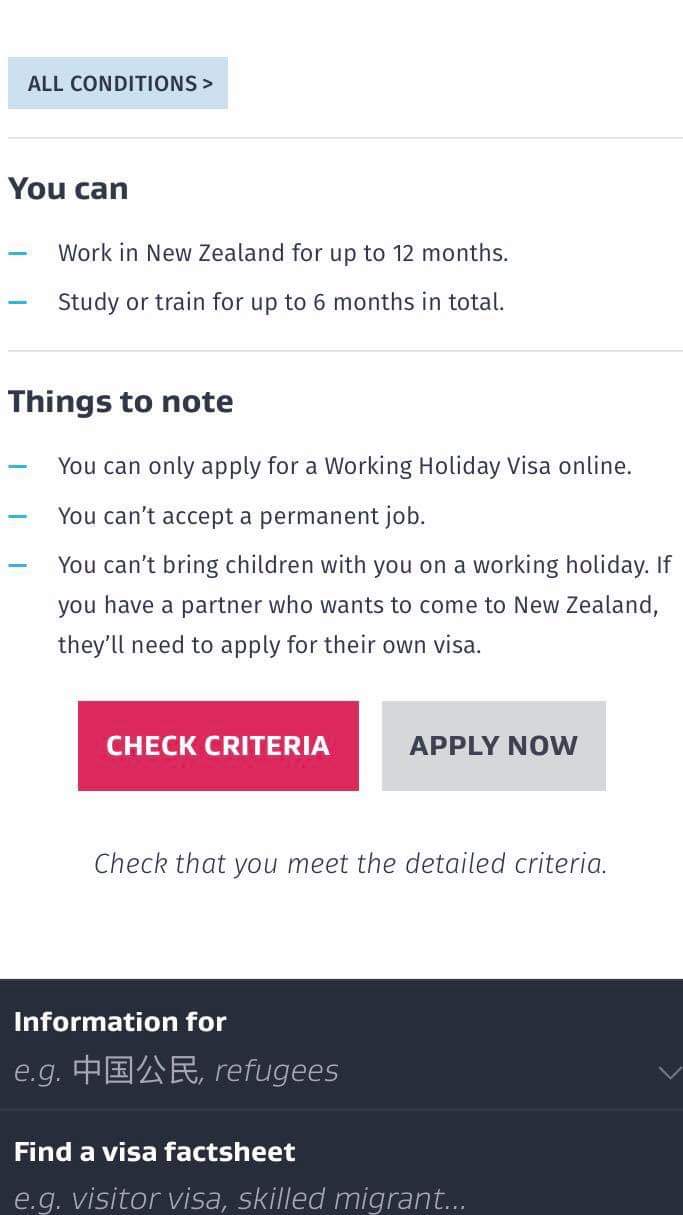The width and height of the screenshot is (683, 1215).
Task: Tap the grey APPLY NOW button
Action: [494, 746]
